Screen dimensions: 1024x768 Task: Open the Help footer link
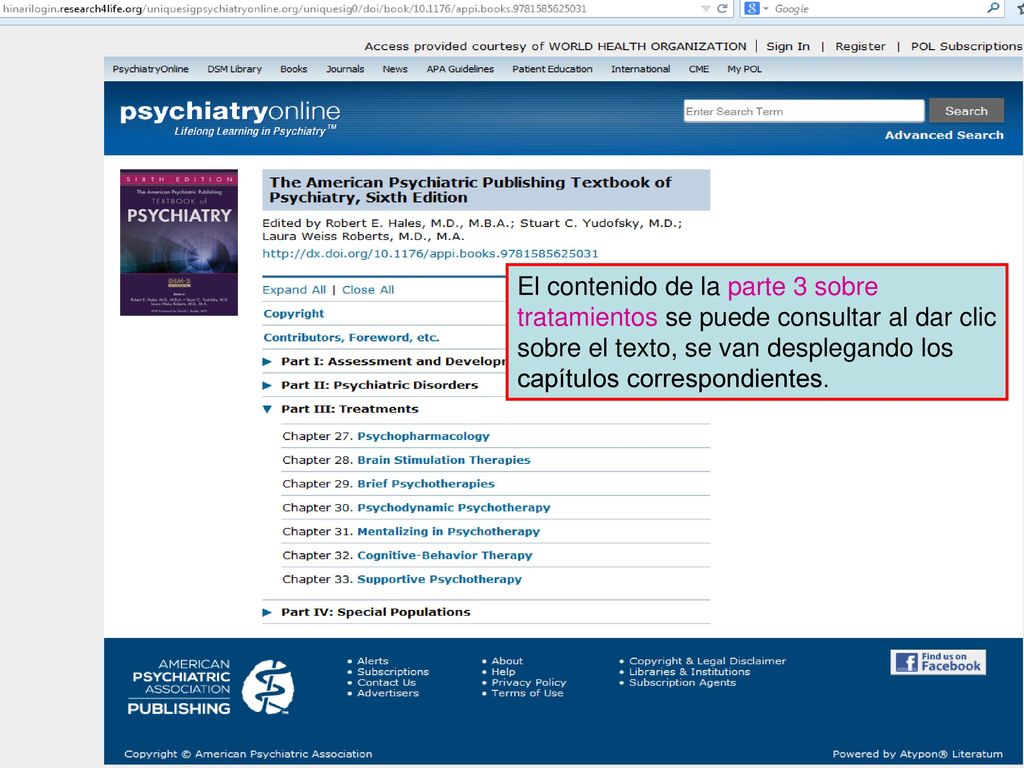(503, 672)
